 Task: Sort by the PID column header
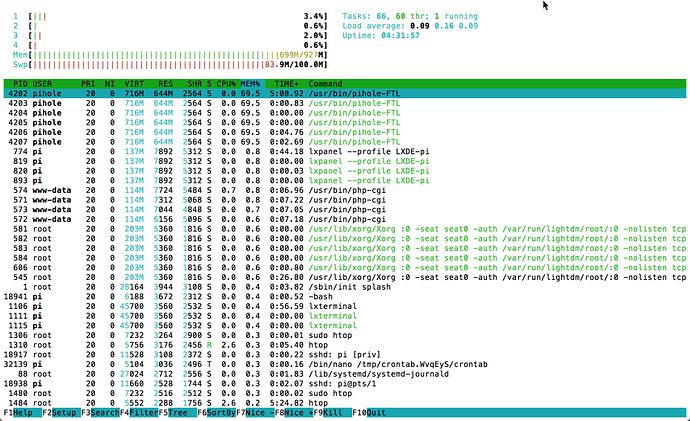(19, 83)
